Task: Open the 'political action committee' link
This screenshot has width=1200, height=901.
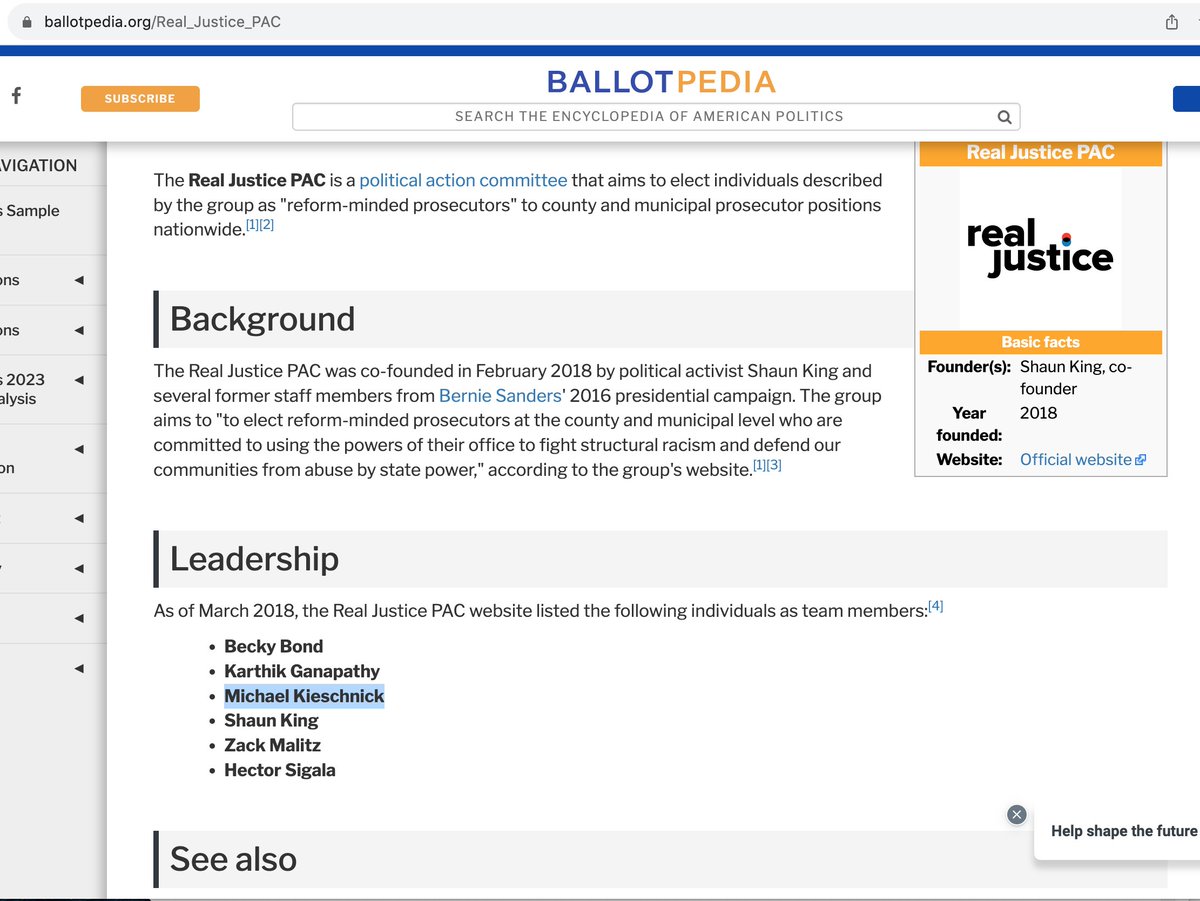Action: point(463,181)
